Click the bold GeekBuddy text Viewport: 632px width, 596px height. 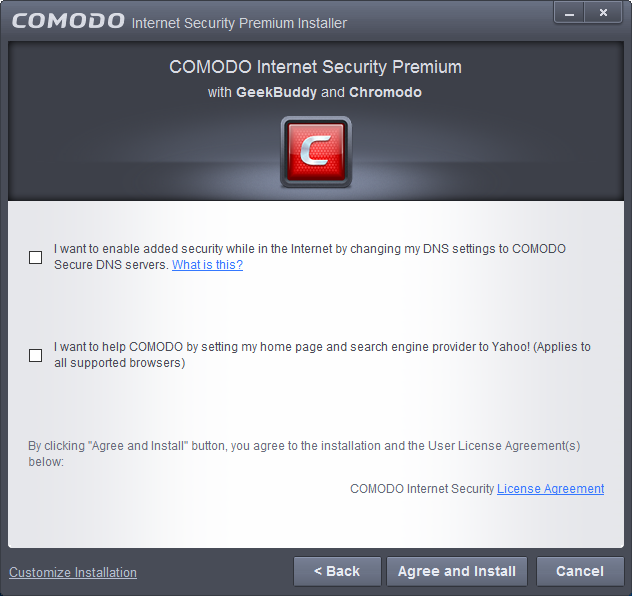point(276,92)
